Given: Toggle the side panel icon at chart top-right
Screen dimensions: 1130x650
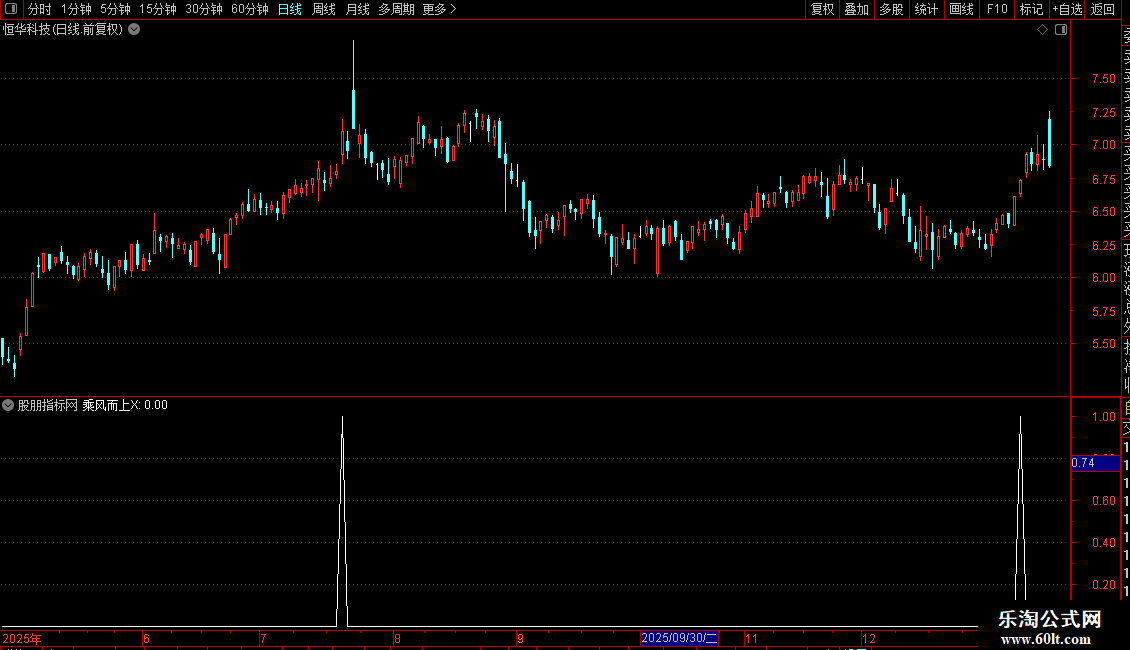Looking at the screenshot, I should 1061,30.
